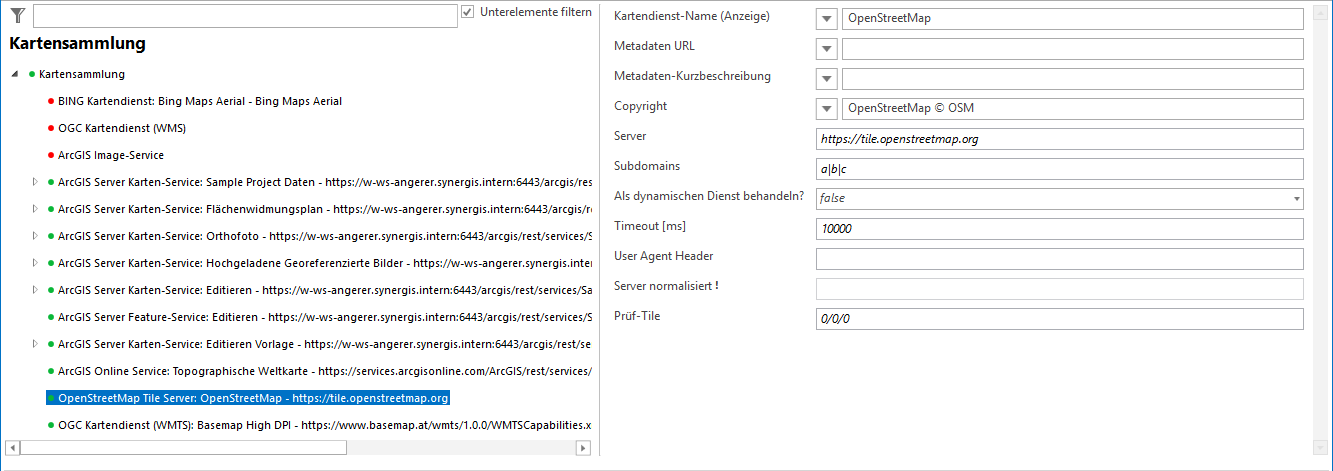Open the Metadaten URL dropdown button
Image resolution: width=1333 pixels, height=471 pixels.
pos(827,49)
